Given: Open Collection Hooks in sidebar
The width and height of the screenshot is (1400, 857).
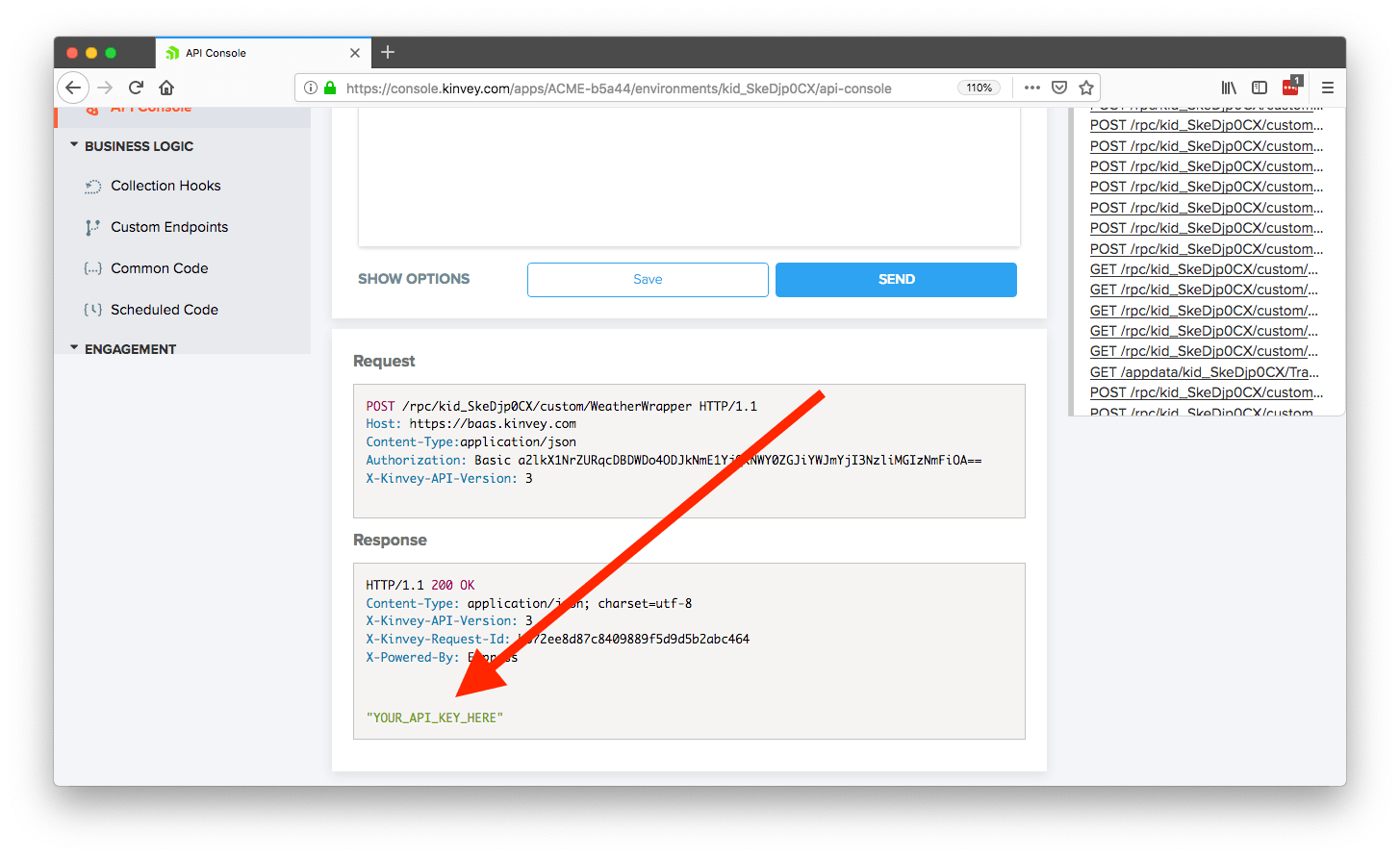Looking at the screenshot, I should tap(165, 186).
